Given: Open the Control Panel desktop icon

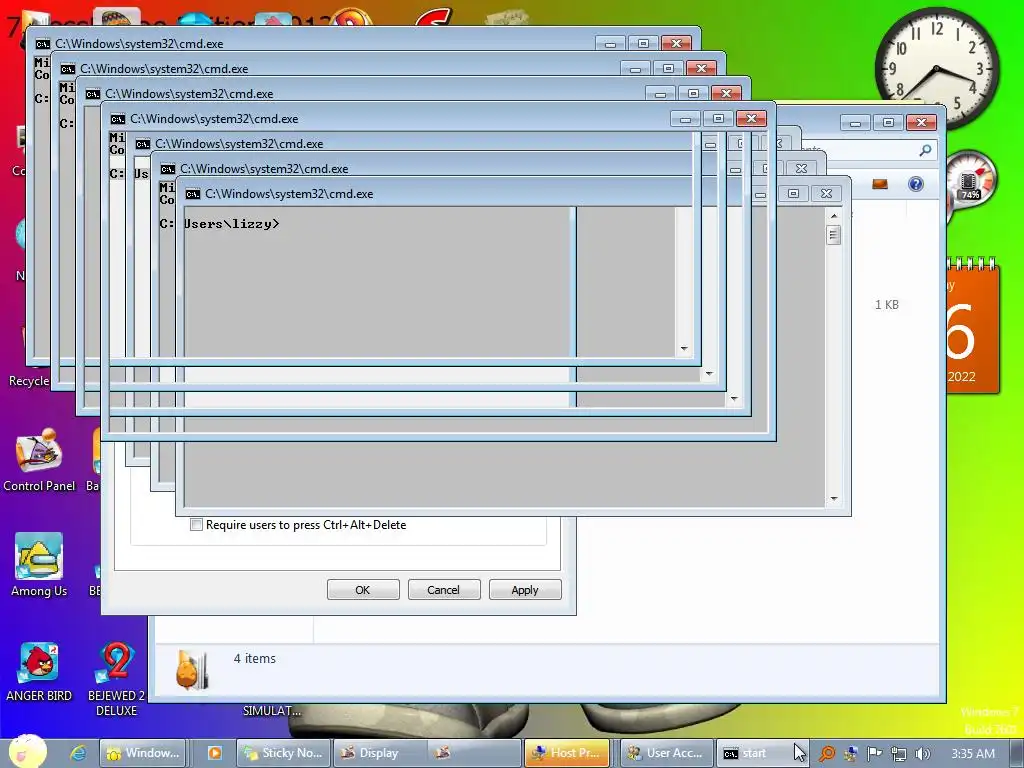Looking at the screenshot, I should [39, 460].
